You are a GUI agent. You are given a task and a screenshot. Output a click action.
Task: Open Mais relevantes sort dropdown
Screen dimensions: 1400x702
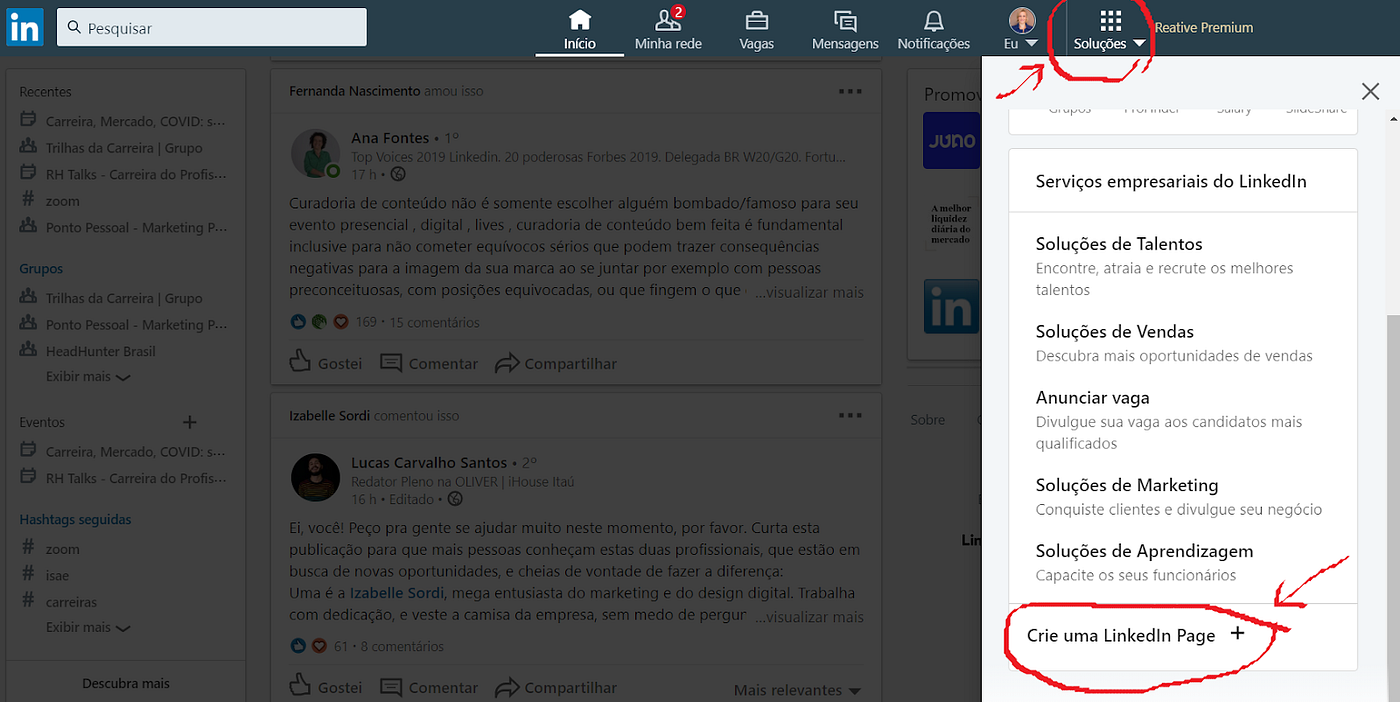[x=797, y=690]
